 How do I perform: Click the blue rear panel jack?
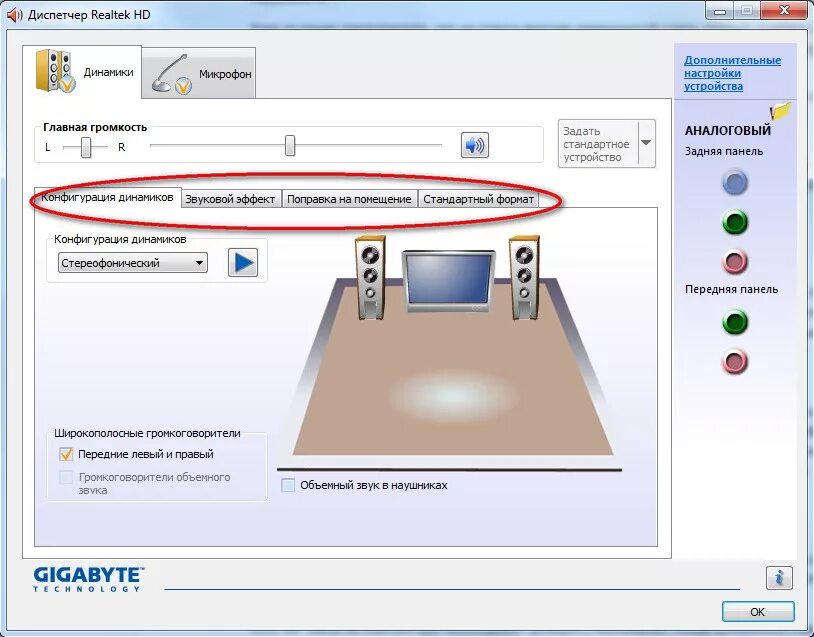735,182
